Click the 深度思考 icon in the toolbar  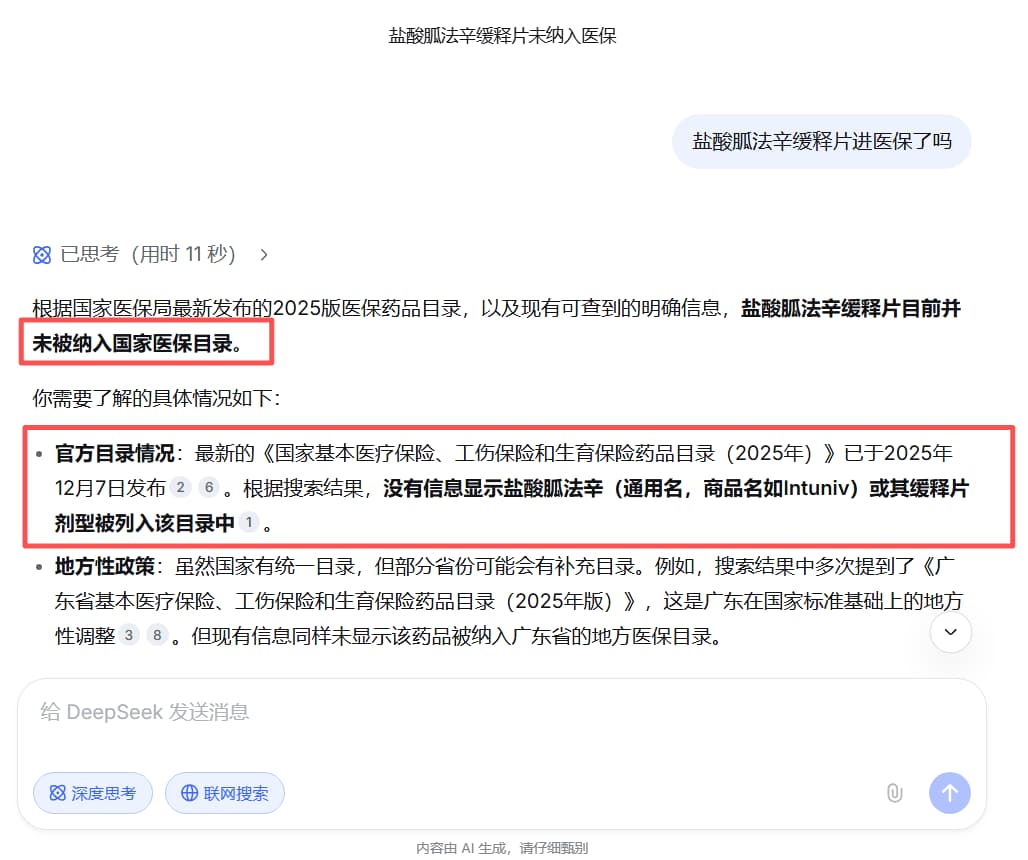coord(57,792)
